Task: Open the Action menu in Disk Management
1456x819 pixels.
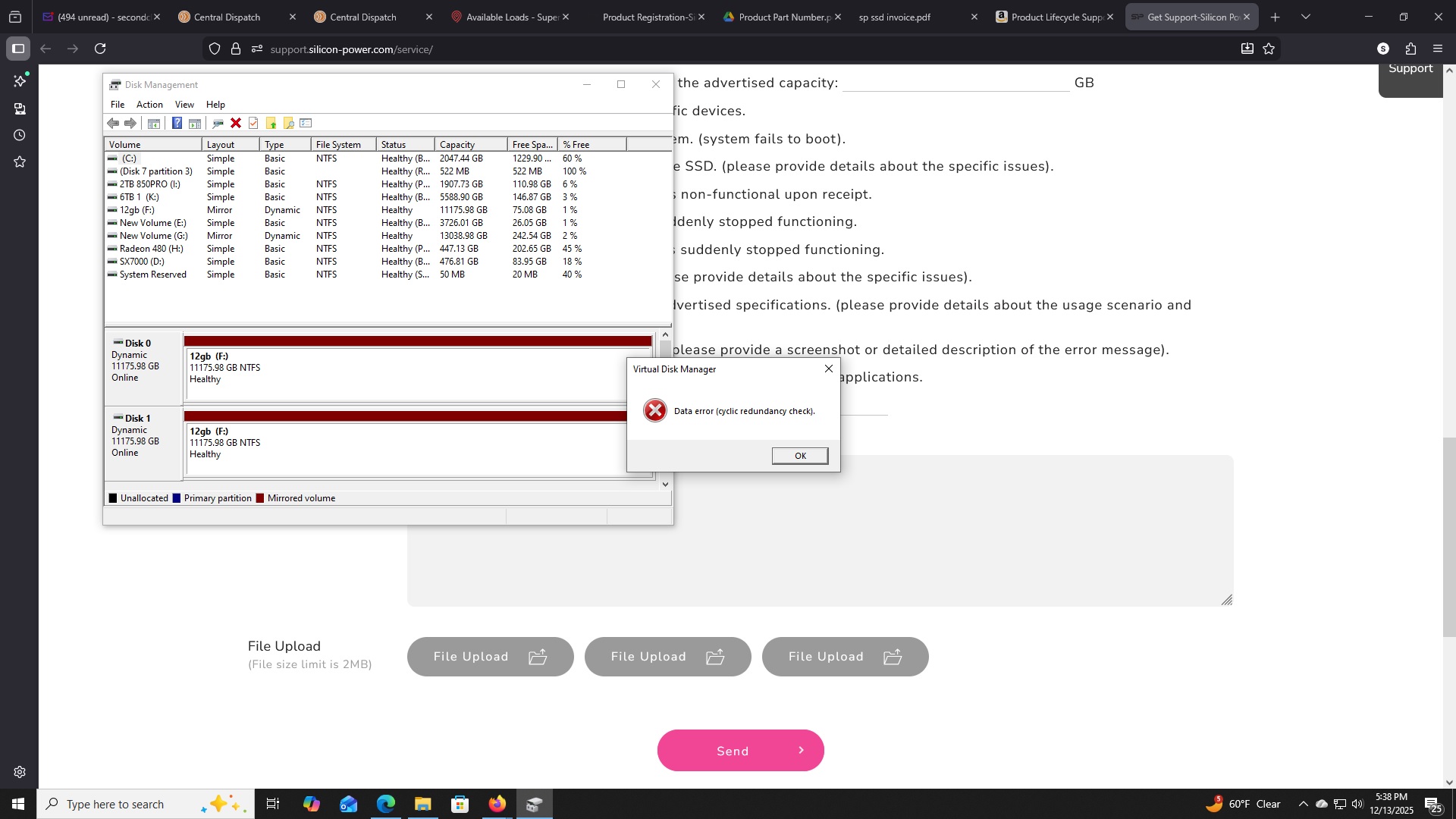Action: (x=149, y=105)
